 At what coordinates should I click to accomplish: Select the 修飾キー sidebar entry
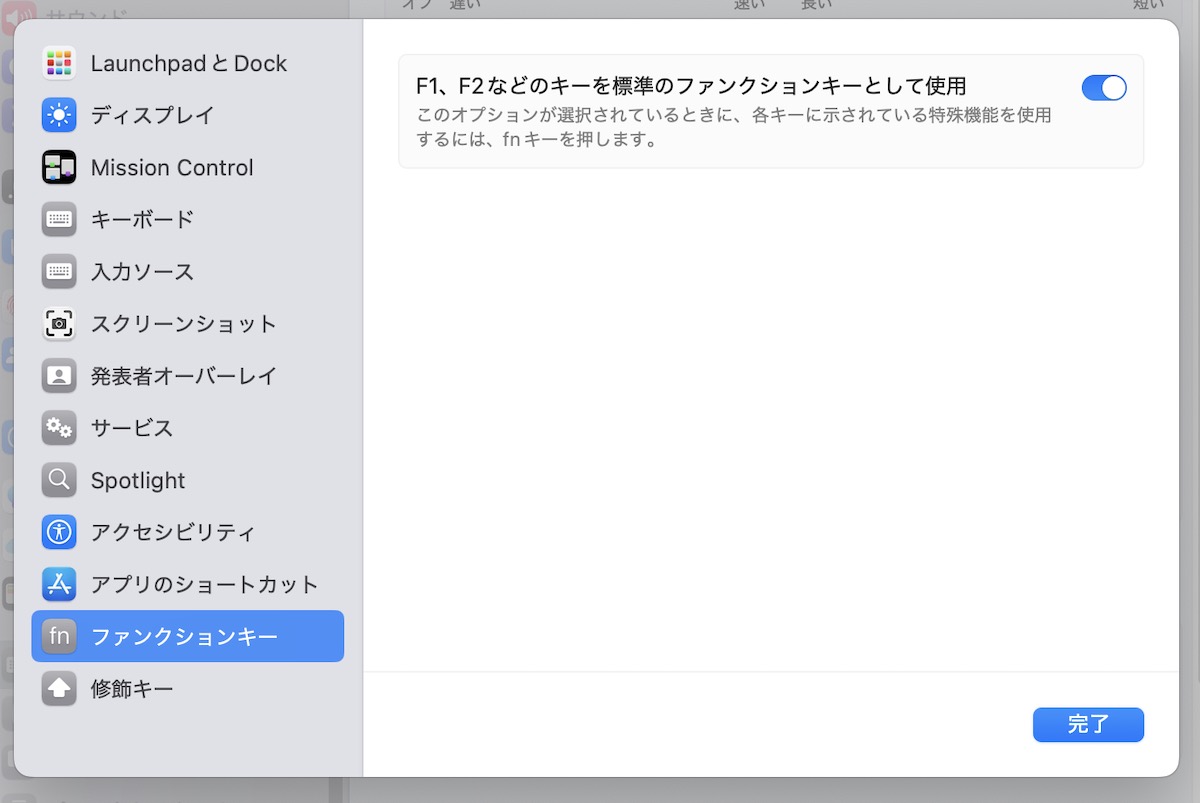click(x=132, y=689)
